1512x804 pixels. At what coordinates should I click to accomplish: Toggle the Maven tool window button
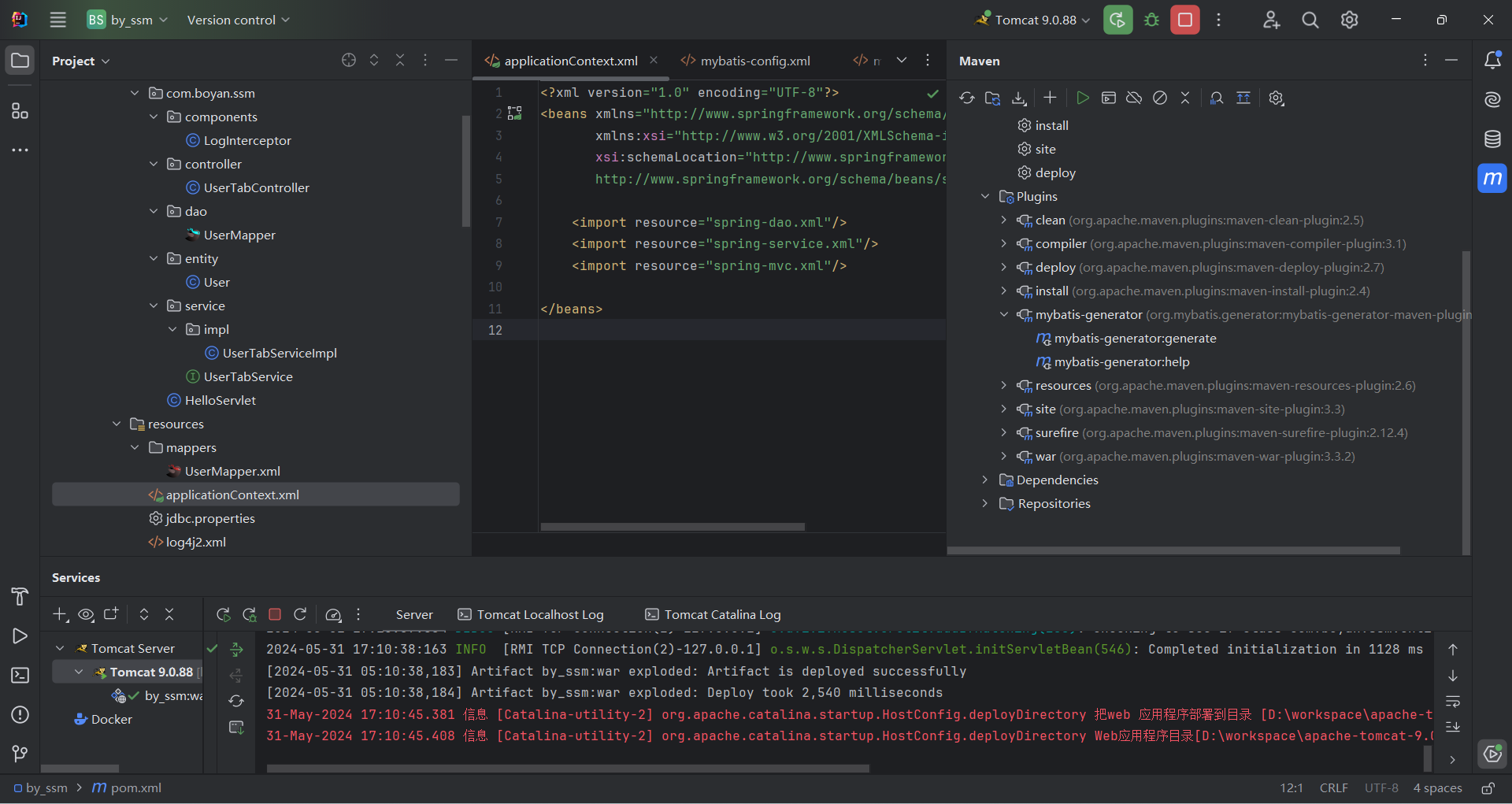point(1492,179)
